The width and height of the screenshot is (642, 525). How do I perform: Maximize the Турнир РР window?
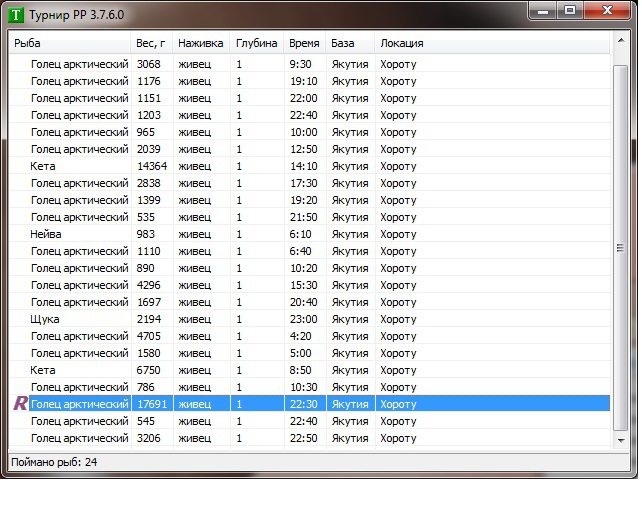coord(569,10)
